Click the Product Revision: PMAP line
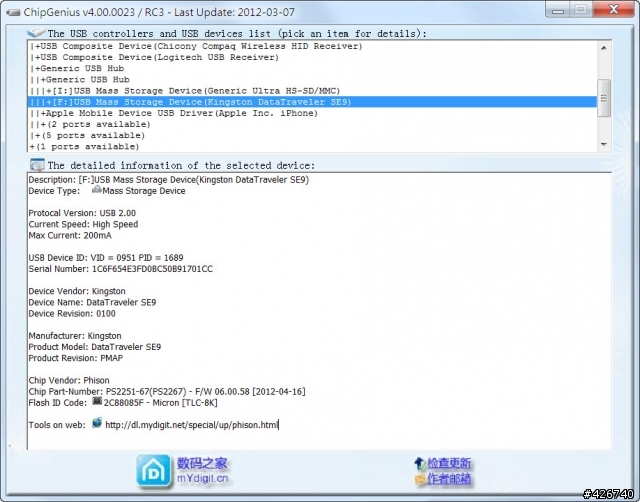Image resolution: width=640 pixels, height=502 pixels. [76, 358]
